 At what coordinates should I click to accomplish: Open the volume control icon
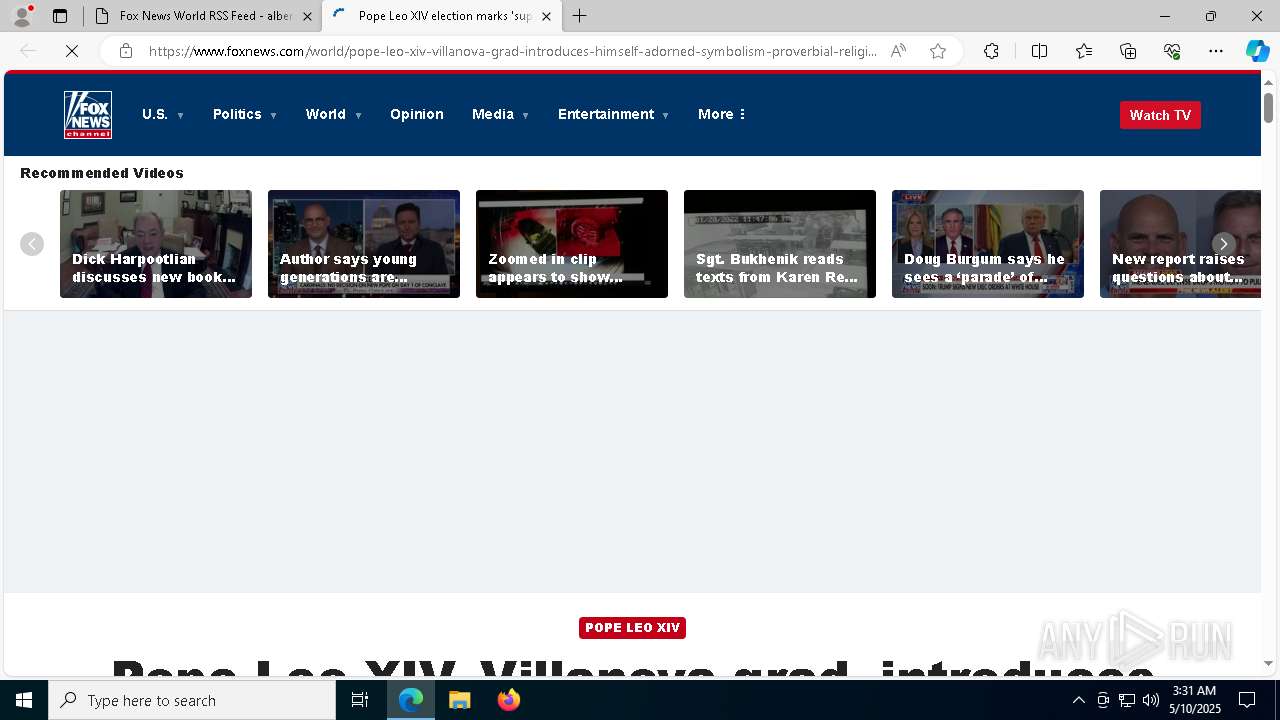pos(1151,700)
